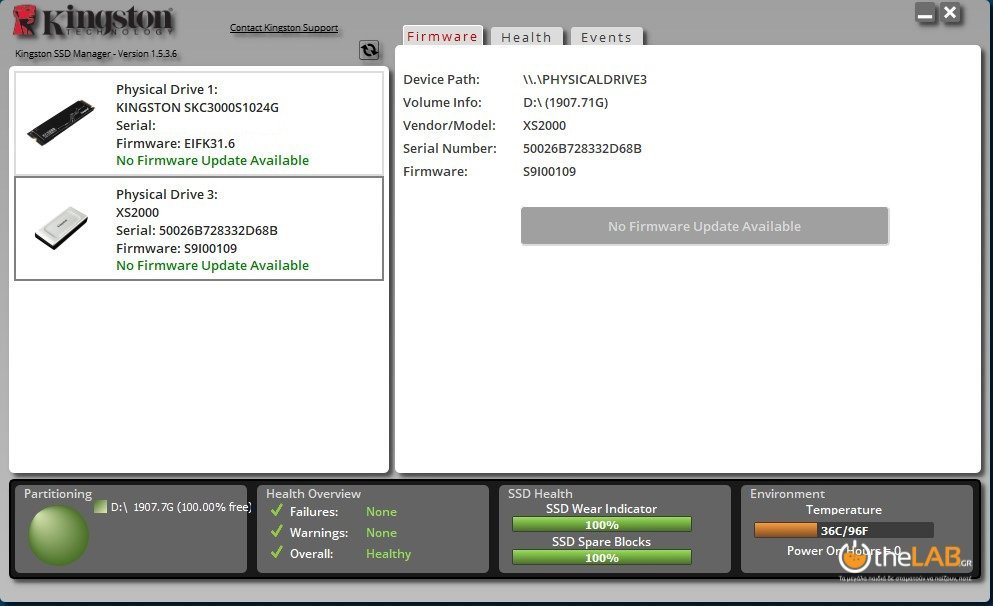Image resolution: width=993 pixels, height=606 pixels.
Task: Click the KINGSTON SKC3000S1024G model text
Action: point(197,107)
